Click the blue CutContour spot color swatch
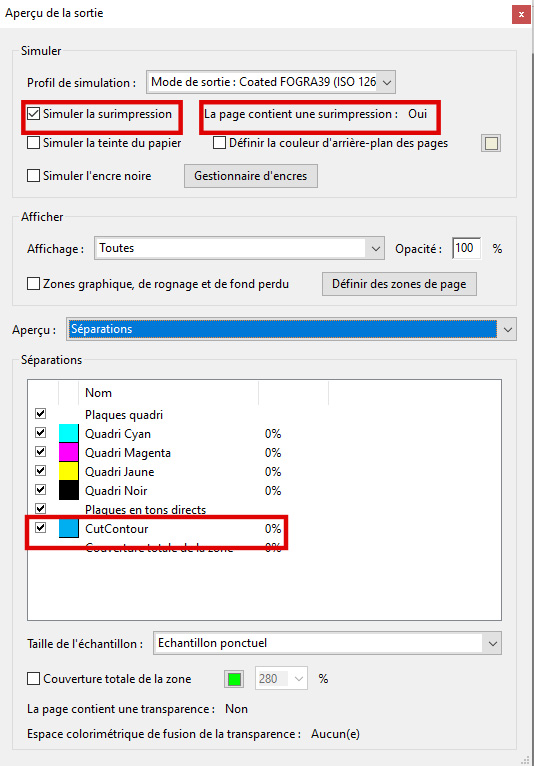Screen dimensions: 534x766 [x=68, y=529]
